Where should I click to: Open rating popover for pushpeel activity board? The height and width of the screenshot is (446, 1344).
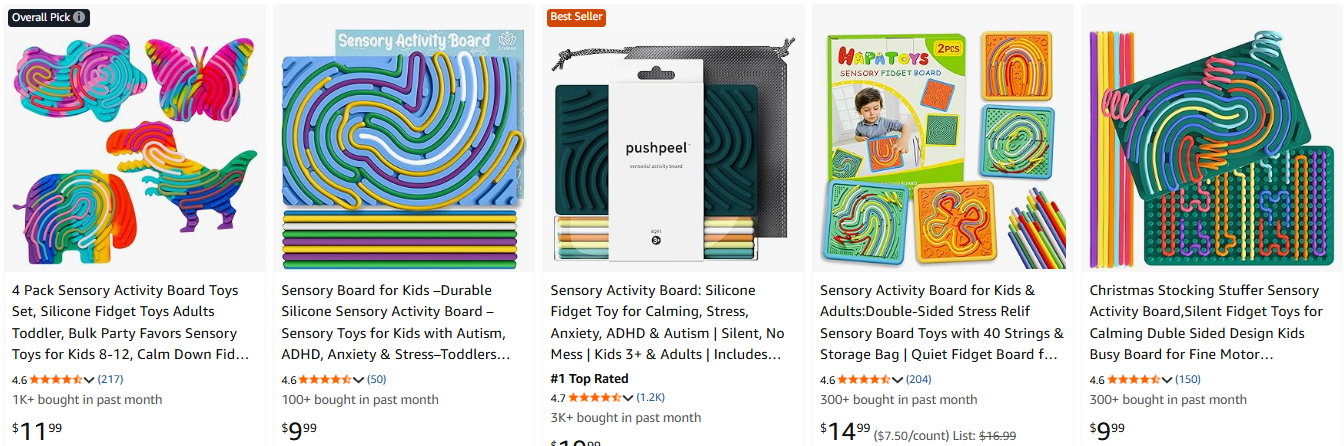628,398
